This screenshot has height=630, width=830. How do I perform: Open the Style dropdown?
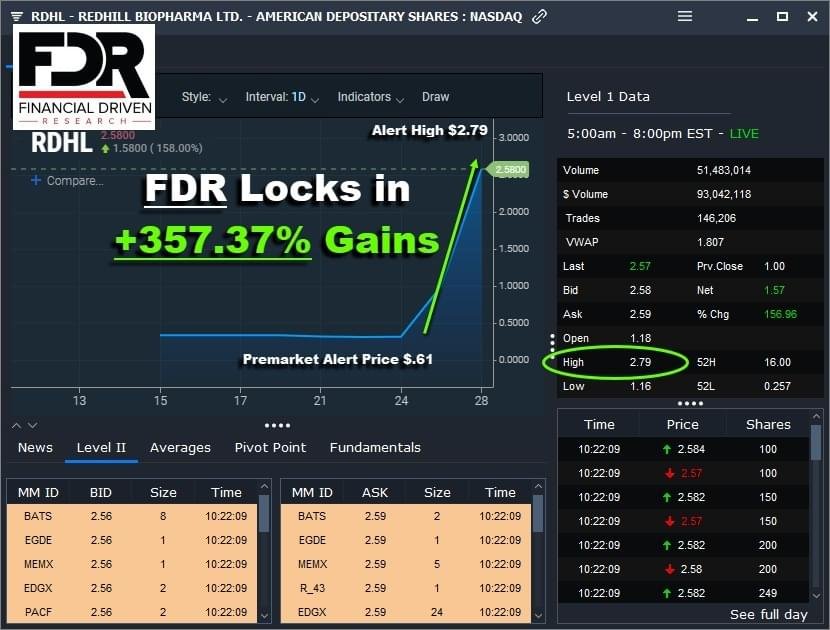coord(204,97)
